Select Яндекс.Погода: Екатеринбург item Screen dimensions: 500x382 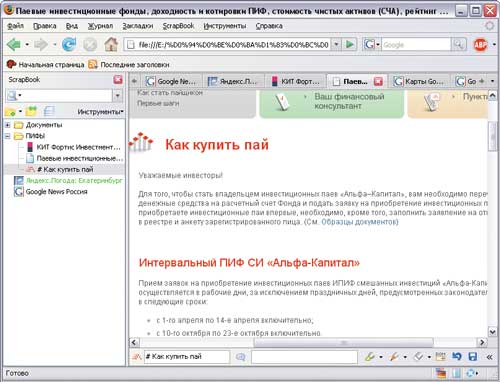pyautogui.click(x=68, y=181)
